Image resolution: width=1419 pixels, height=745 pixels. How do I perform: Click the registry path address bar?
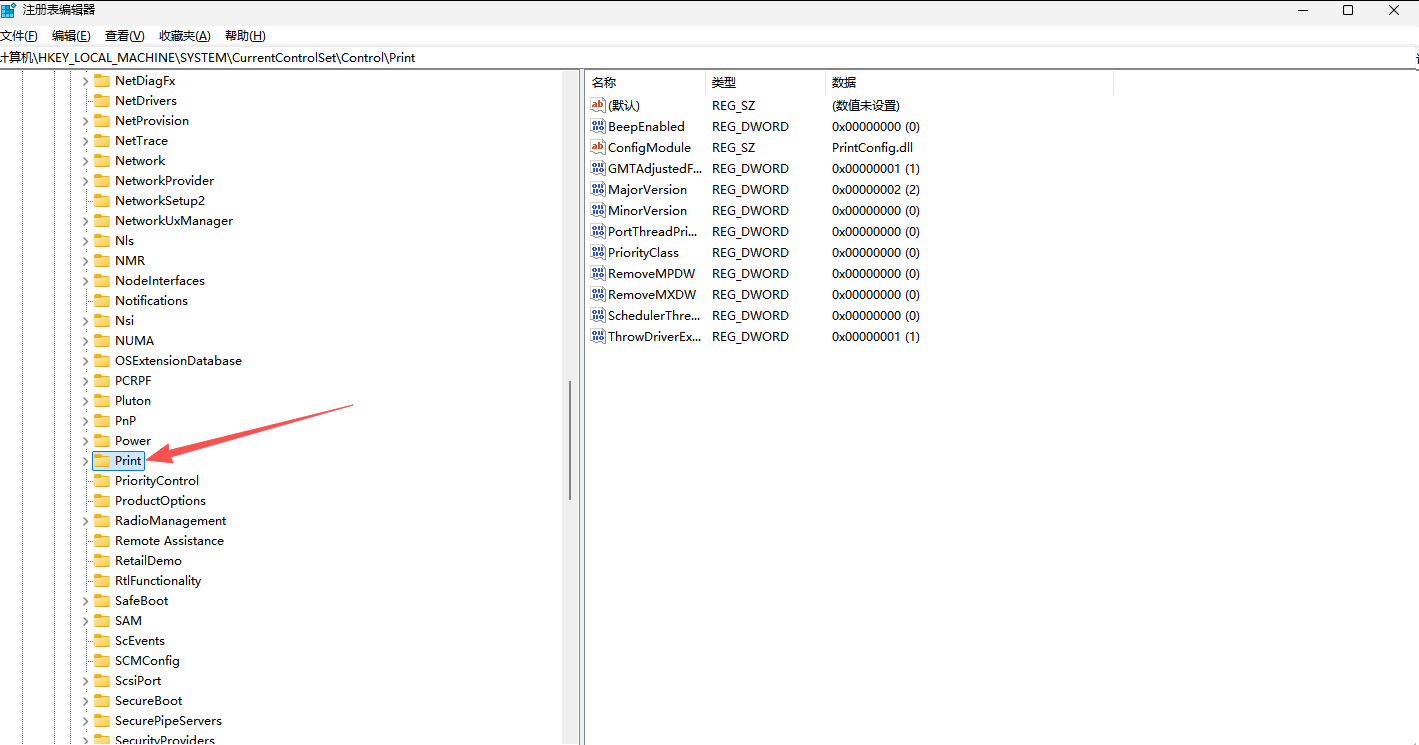click(x=400, y=57)
